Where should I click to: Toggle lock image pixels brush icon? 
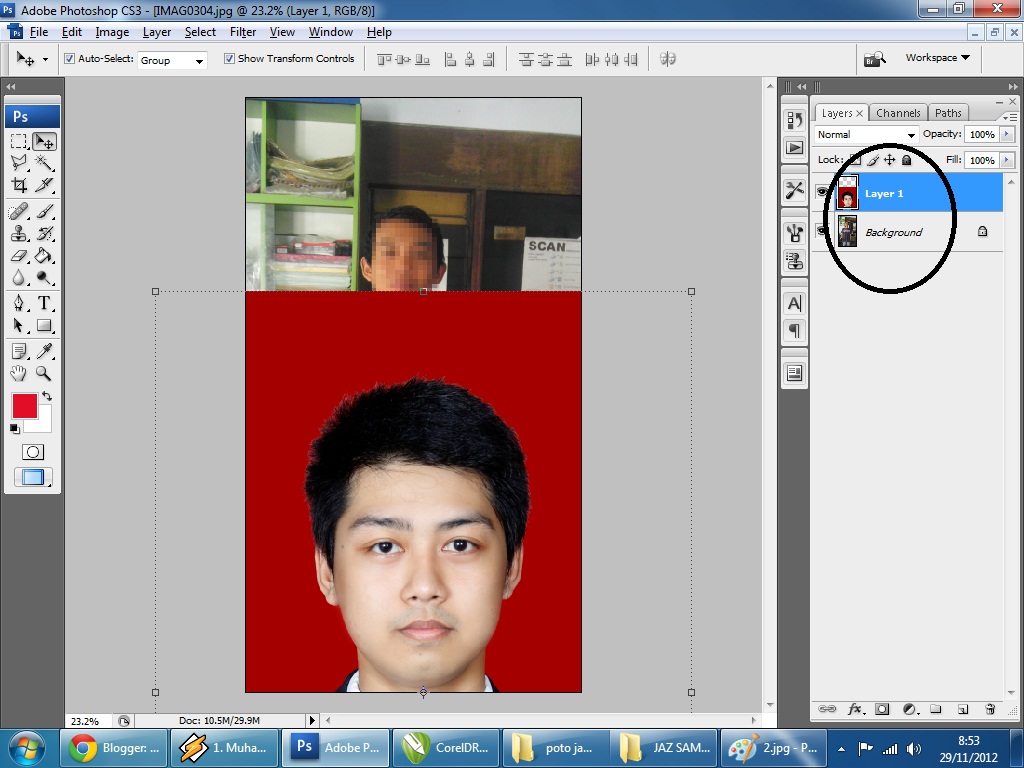pyautogui.click(x=873, y=160)
